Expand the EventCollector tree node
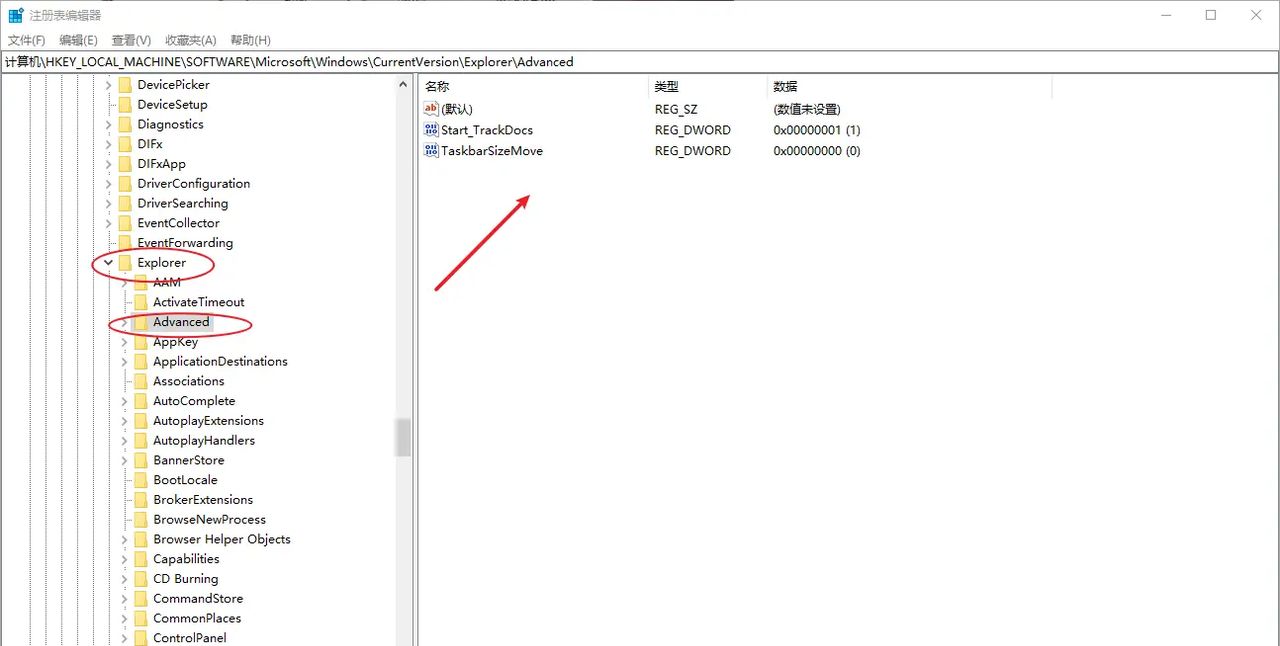 (x=109, y=223)
